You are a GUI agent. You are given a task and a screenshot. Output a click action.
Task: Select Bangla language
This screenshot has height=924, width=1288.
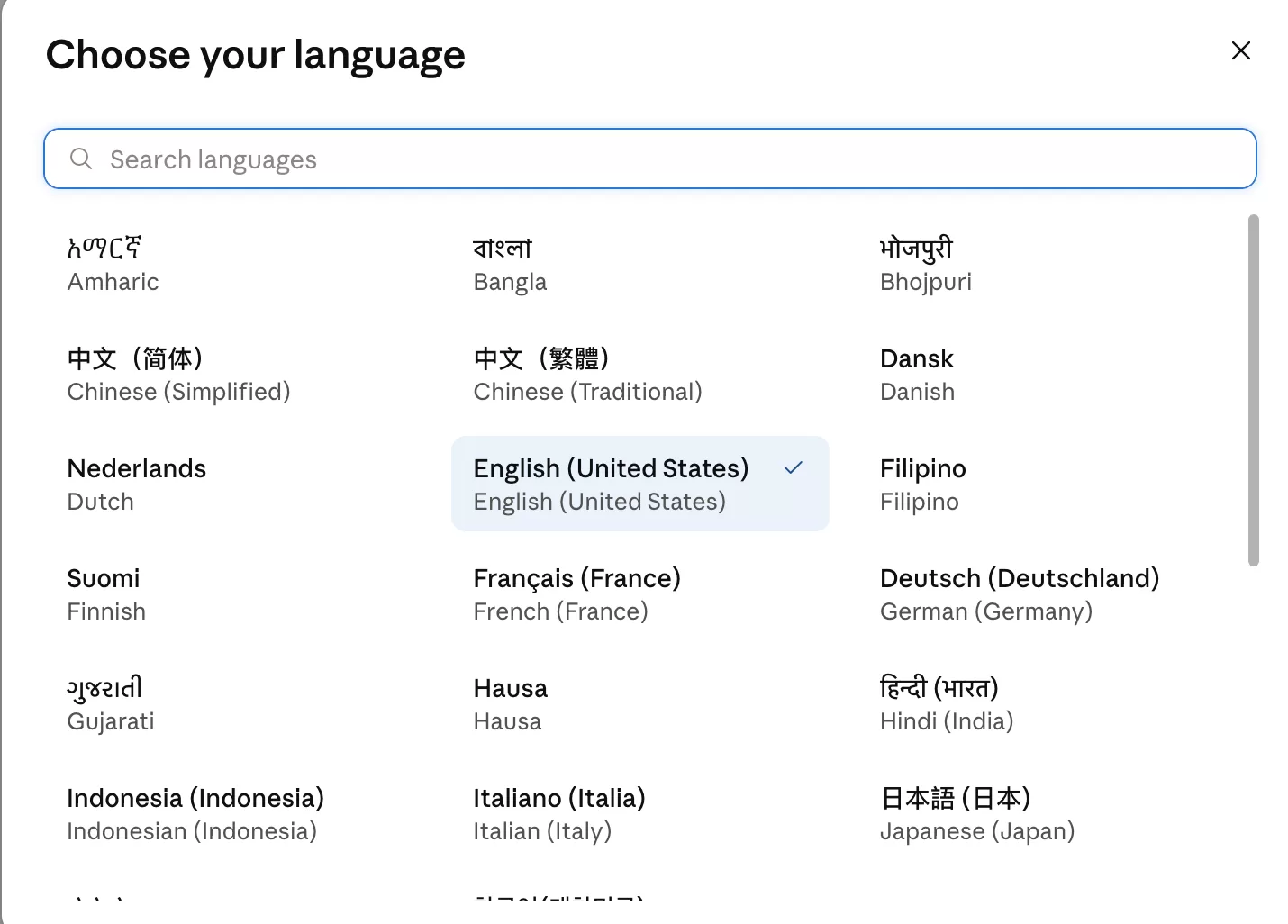pos(639,264)
